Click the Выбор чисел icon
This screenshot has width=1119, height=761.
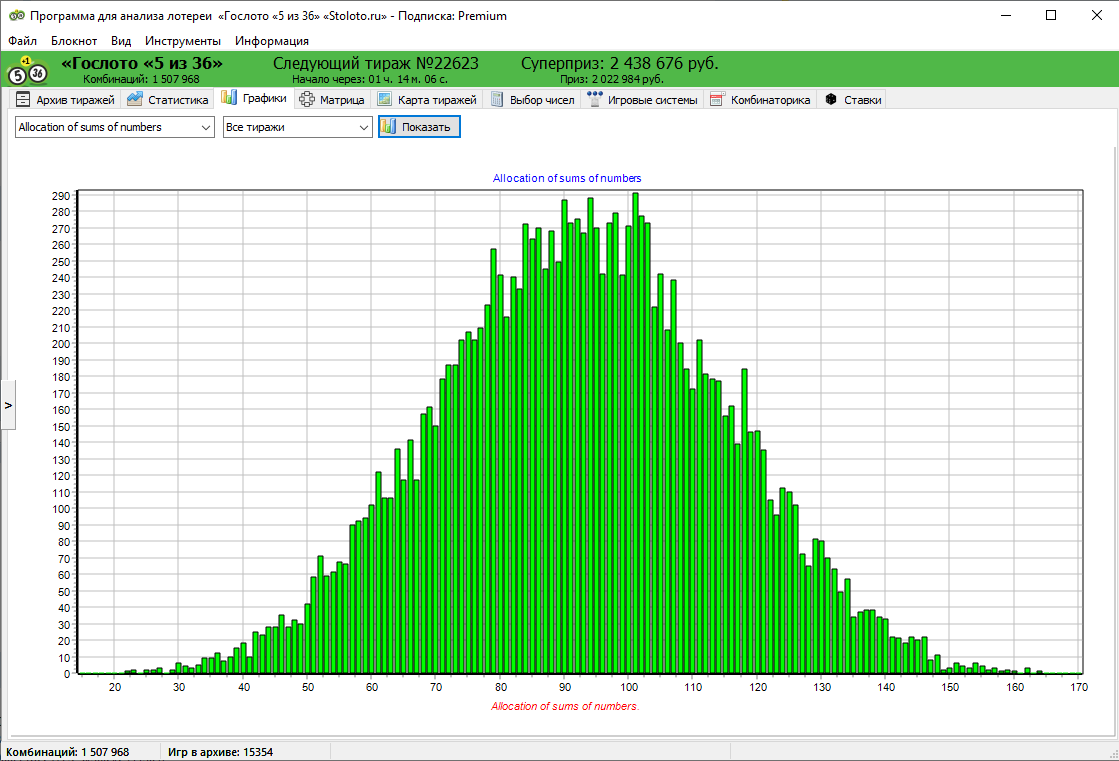click(x=497, y=100)
